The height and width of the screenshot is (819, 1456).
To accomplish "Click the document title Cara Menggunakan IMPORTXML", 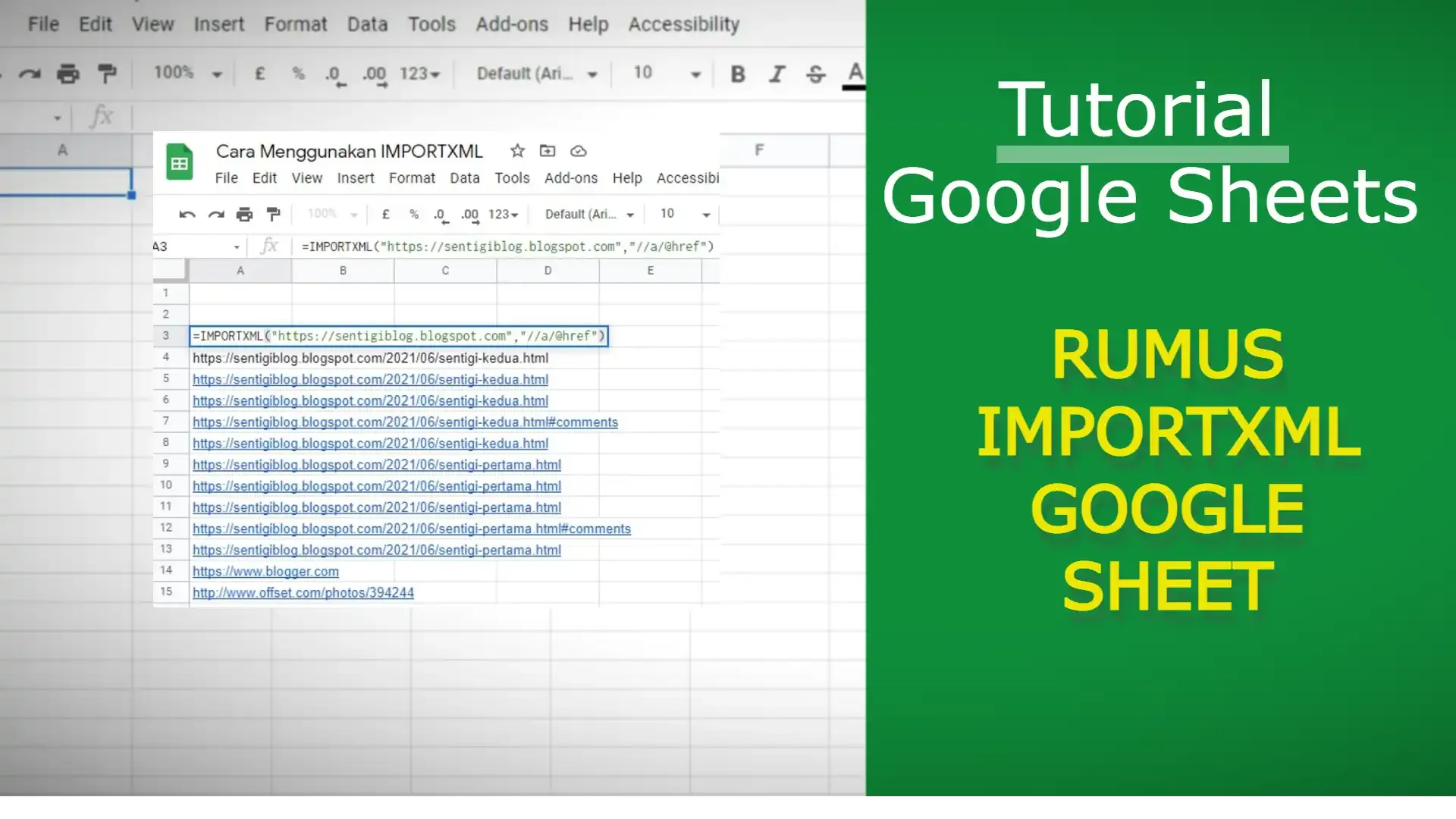I will [349, 151].
